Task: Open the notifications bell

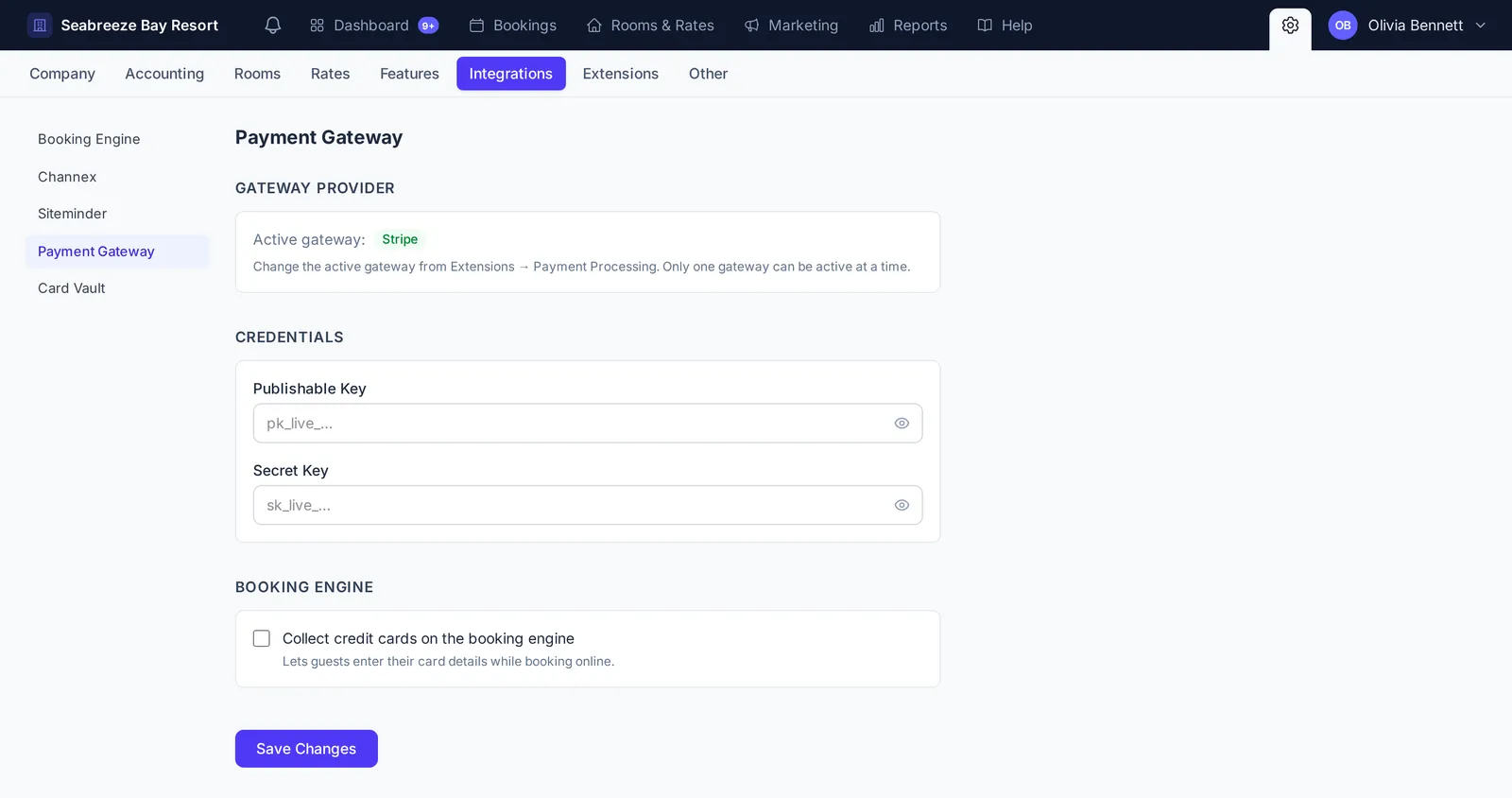Action: pyautogui.click(x=273, y=26)
